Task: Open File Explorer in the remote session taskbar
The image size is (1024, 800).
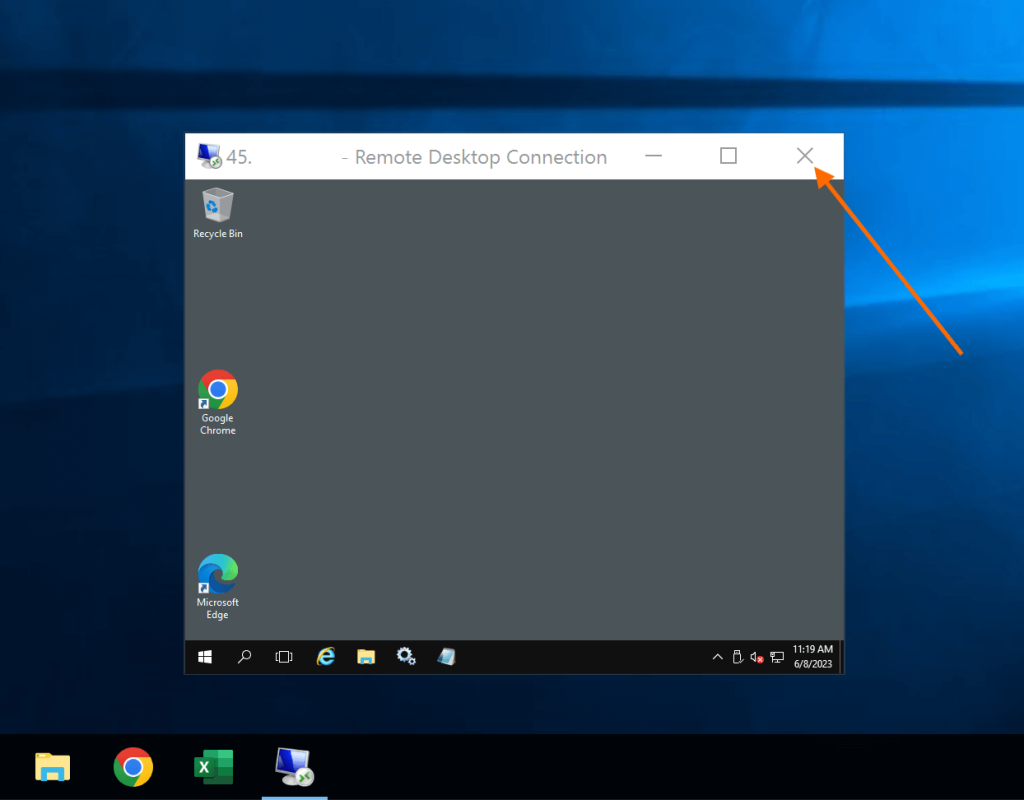Action: [366, 657]
